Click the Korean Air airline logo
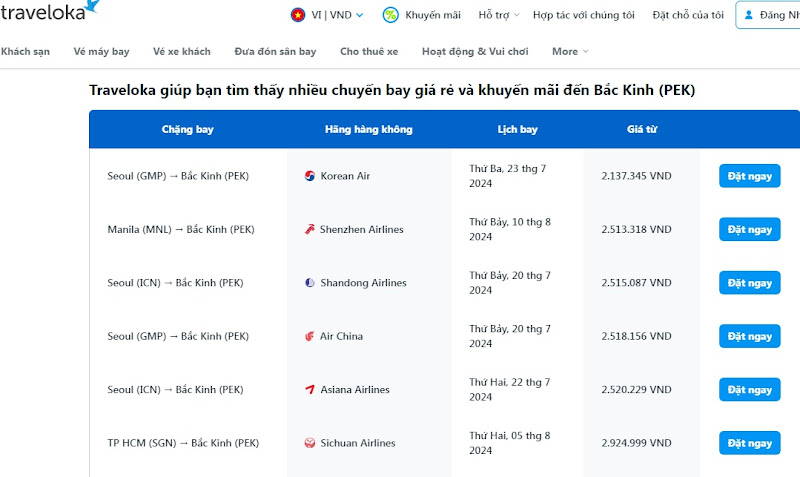This screenshot has width=800, height=477. 310,176
